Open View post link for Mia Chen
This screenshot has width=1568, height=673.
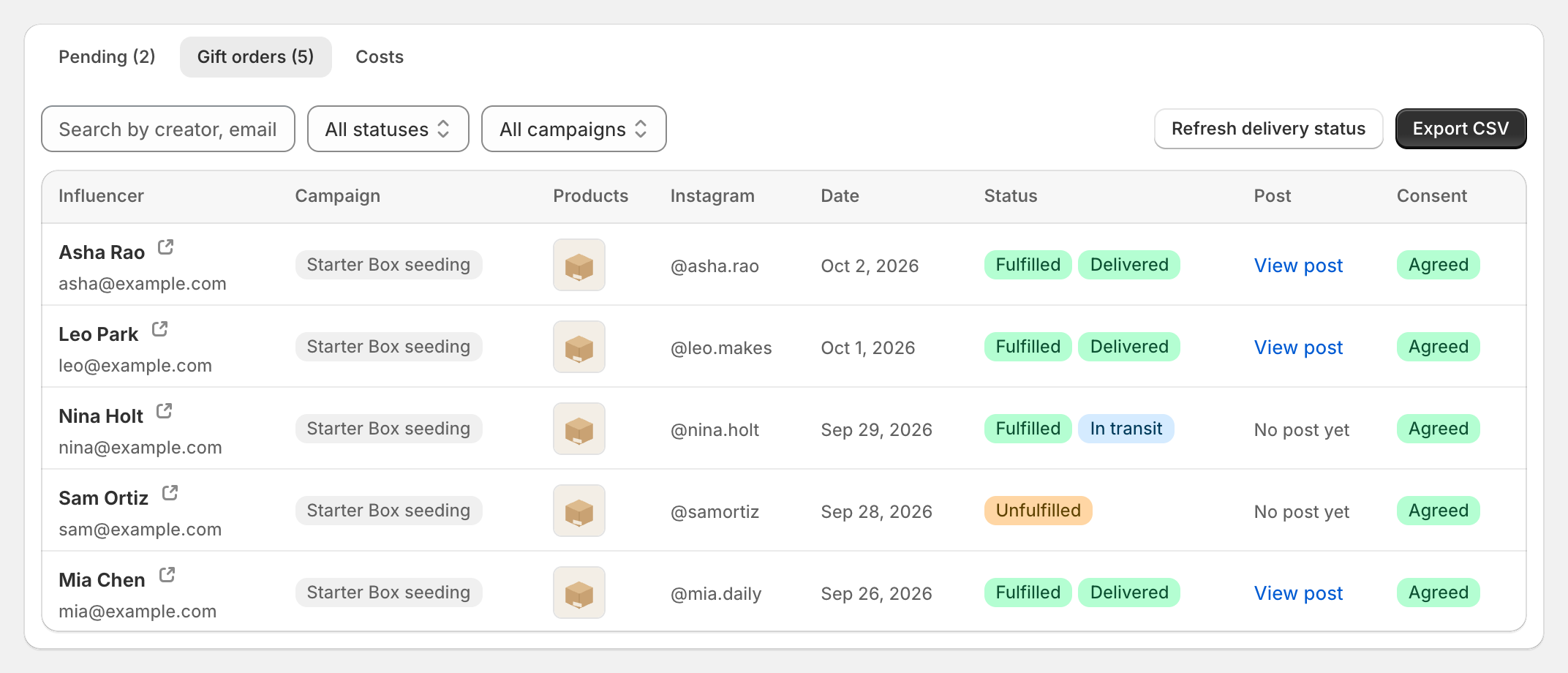(x=1299, y=593)
